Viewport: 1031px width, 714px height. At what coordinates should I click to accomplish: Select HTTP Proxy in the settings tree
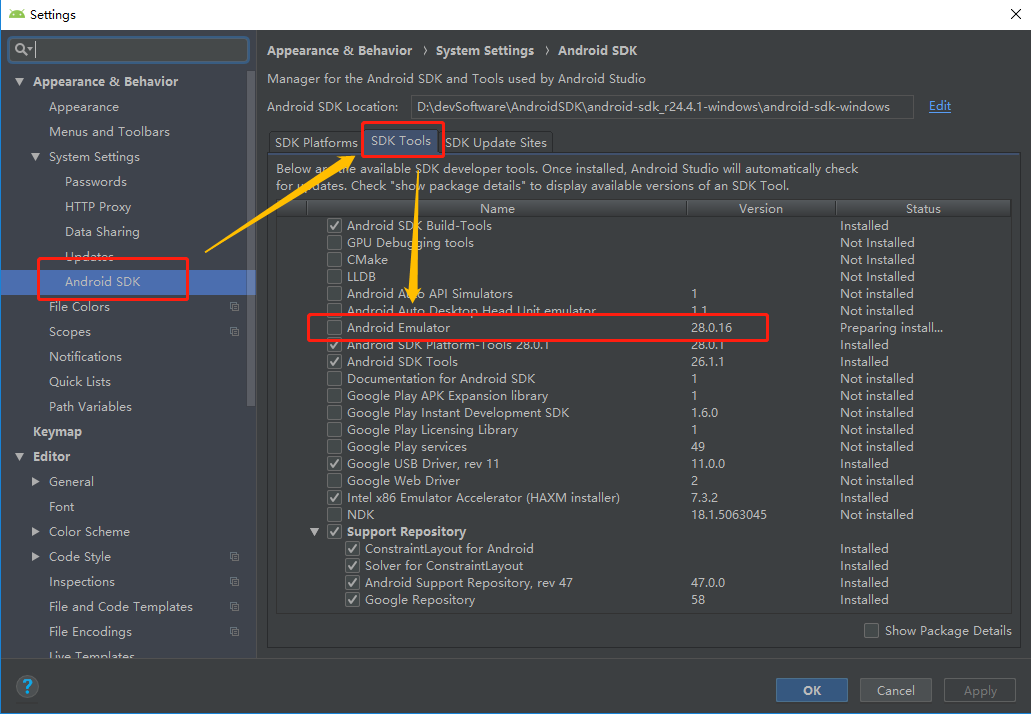pos(98,206)
